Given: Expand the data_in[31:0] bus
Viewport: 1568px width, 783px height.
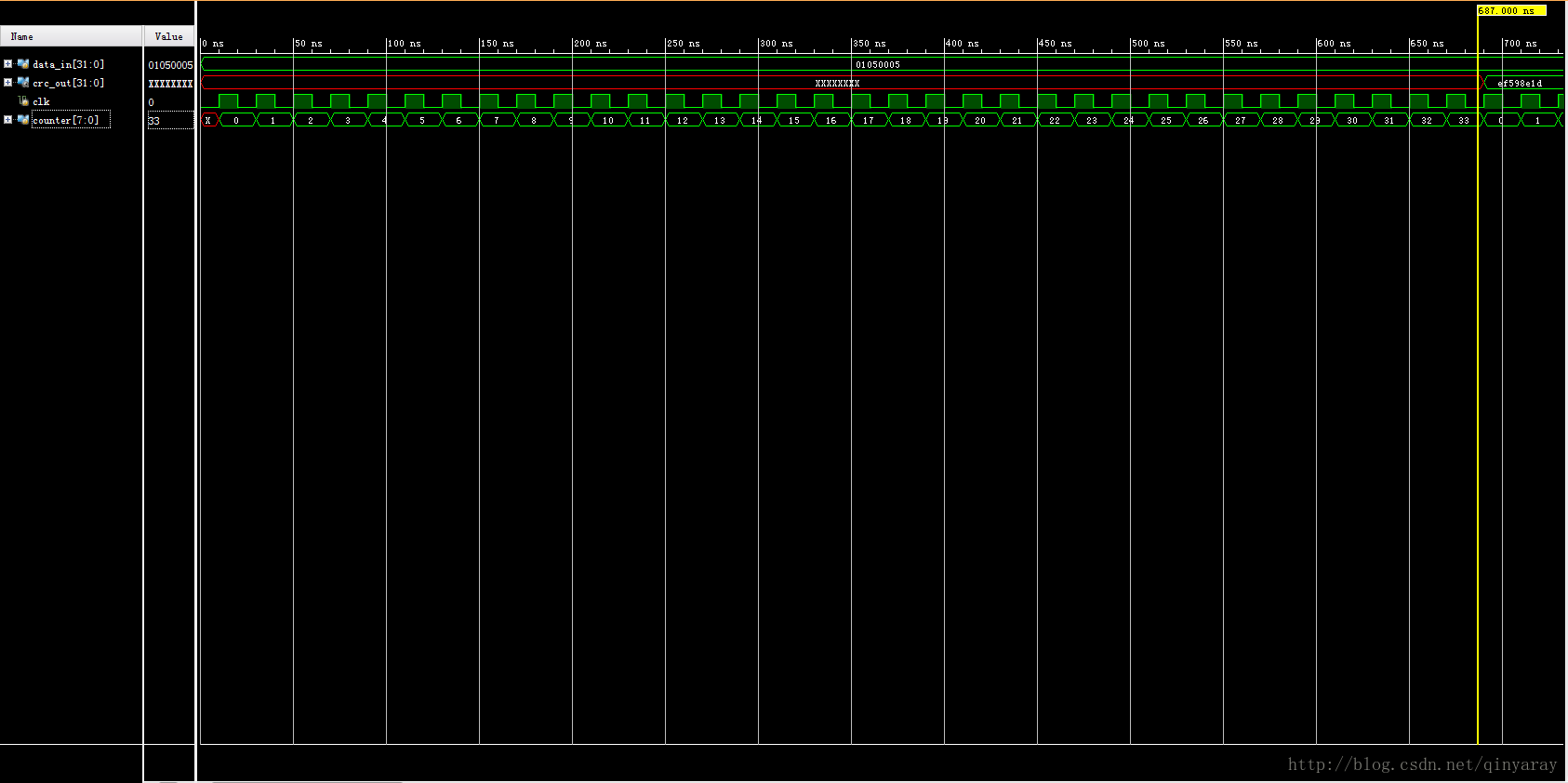Looking at the screenshot, I should [7, 64].
